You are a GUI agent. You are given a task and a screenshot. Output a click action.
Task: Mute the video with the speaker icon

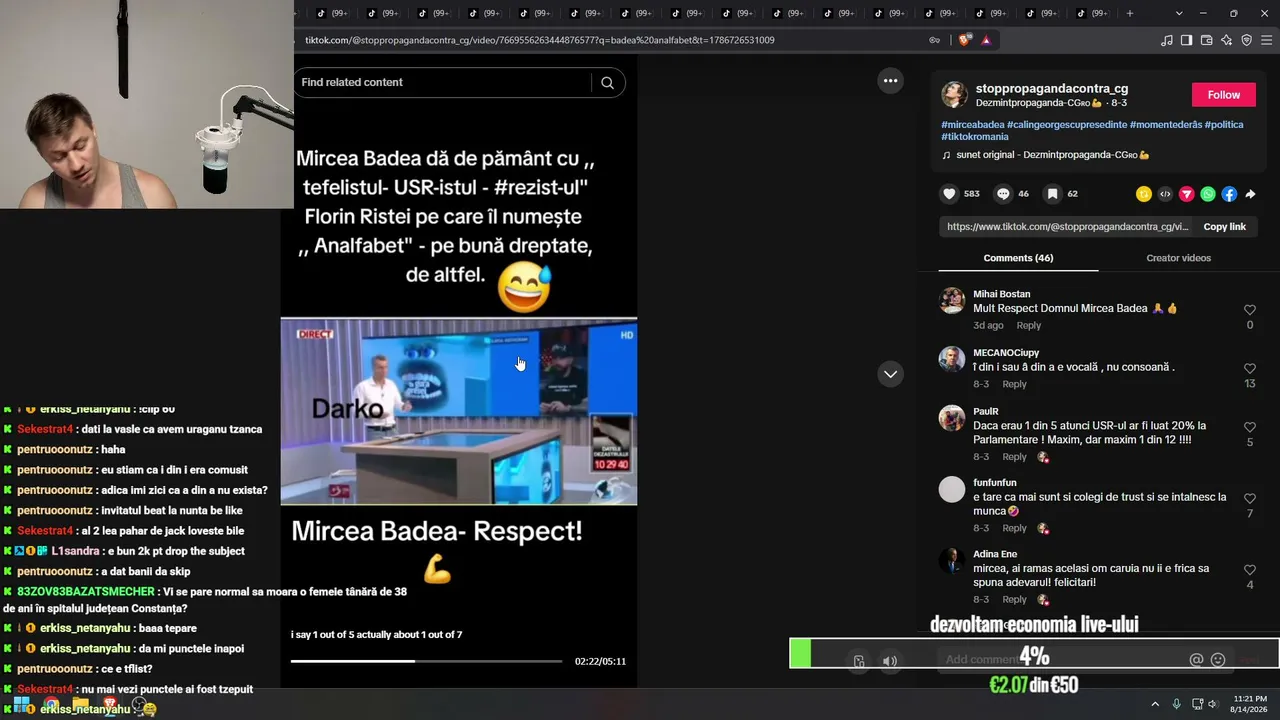click(890, 661)
